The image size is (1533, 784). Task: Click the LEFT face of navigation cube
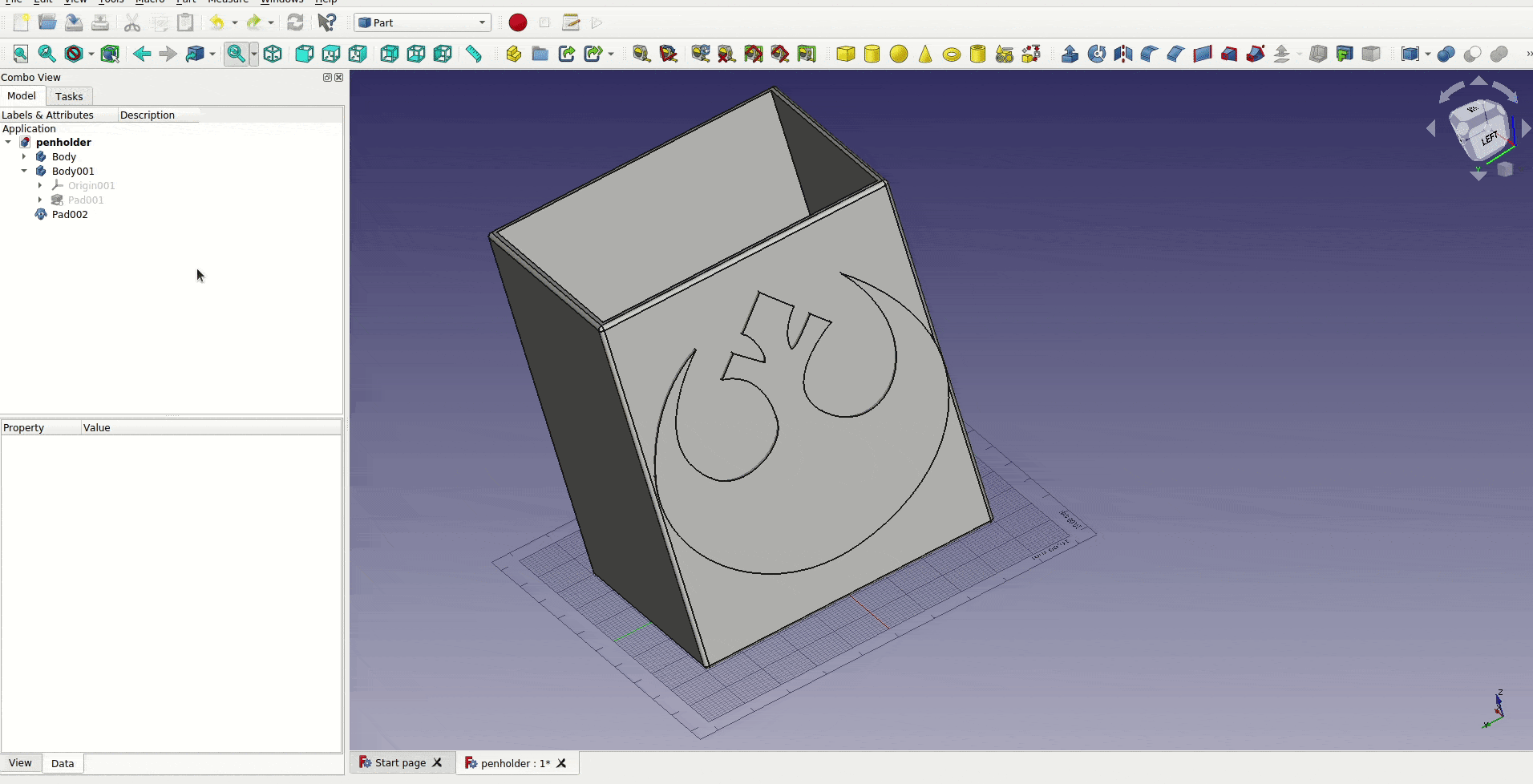[1490, 138]
